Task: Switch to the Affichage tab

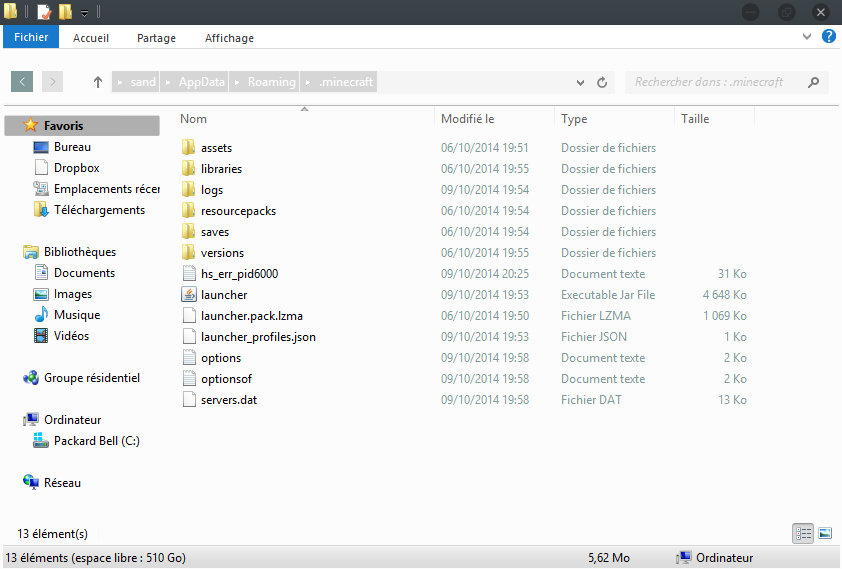Action: click(229, 38)
